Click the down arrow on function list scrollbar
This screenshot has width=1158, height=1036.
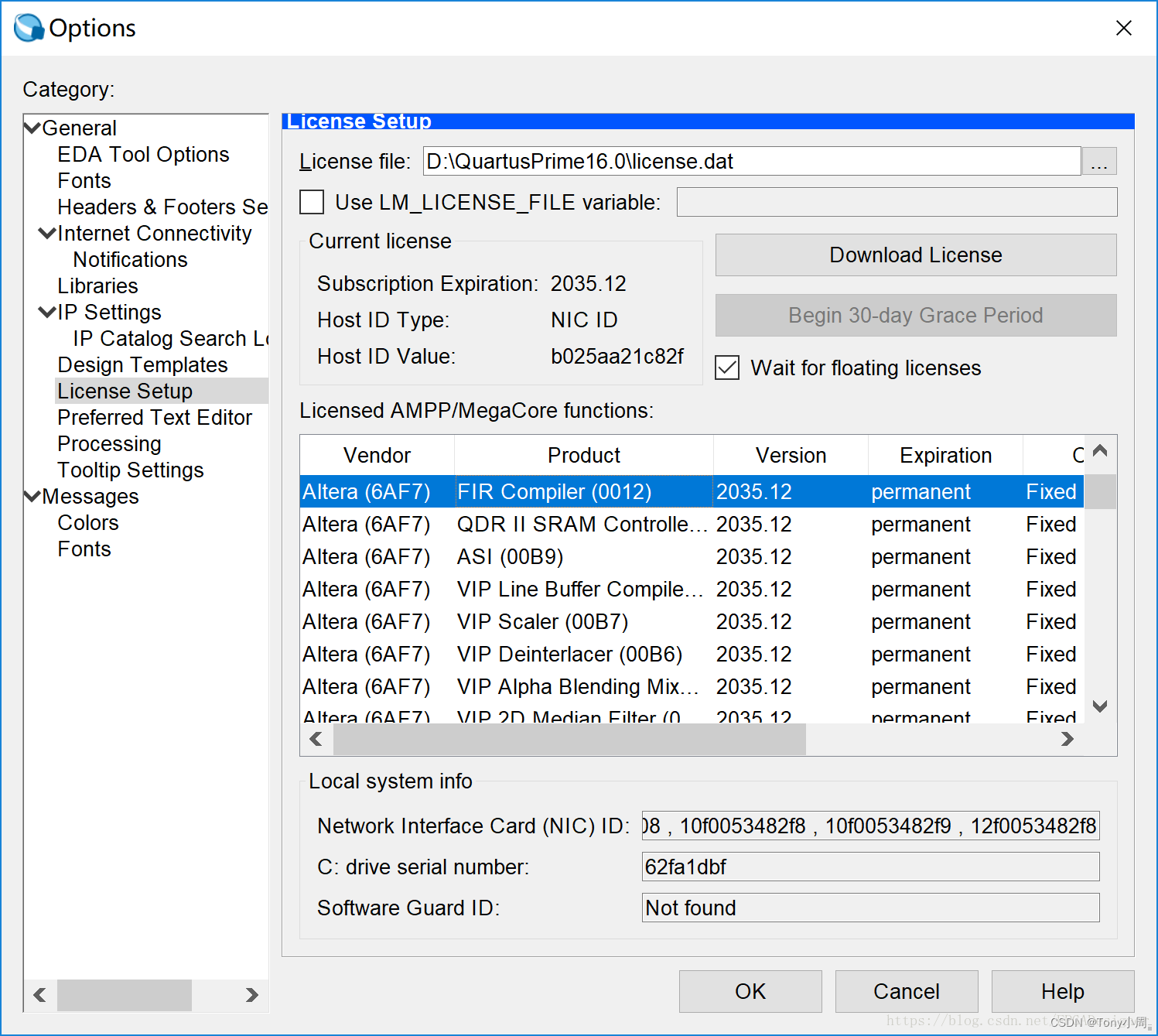(1099, 705)
